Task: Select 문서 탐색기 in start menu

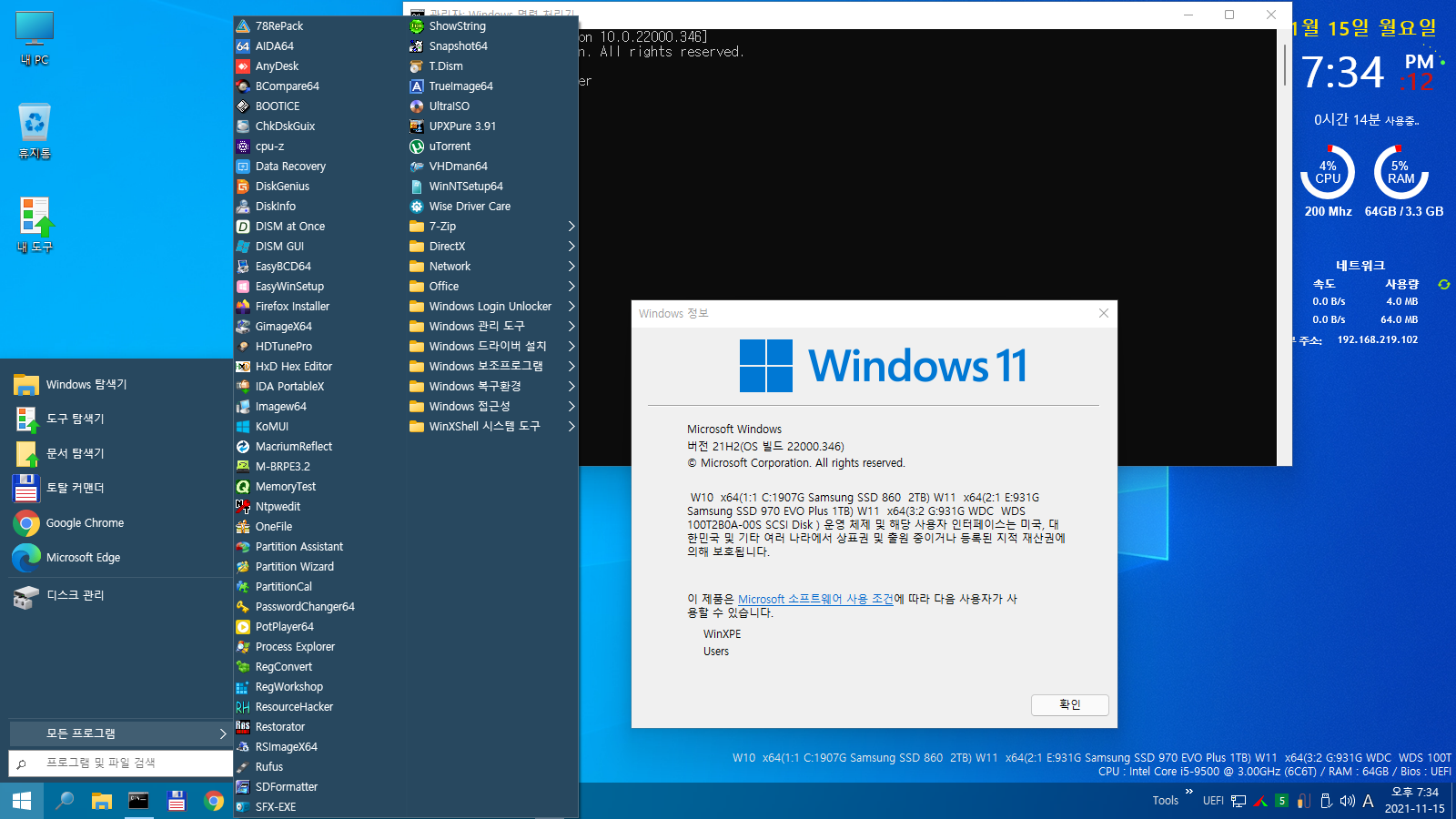Action: click(x=75, y=453)
